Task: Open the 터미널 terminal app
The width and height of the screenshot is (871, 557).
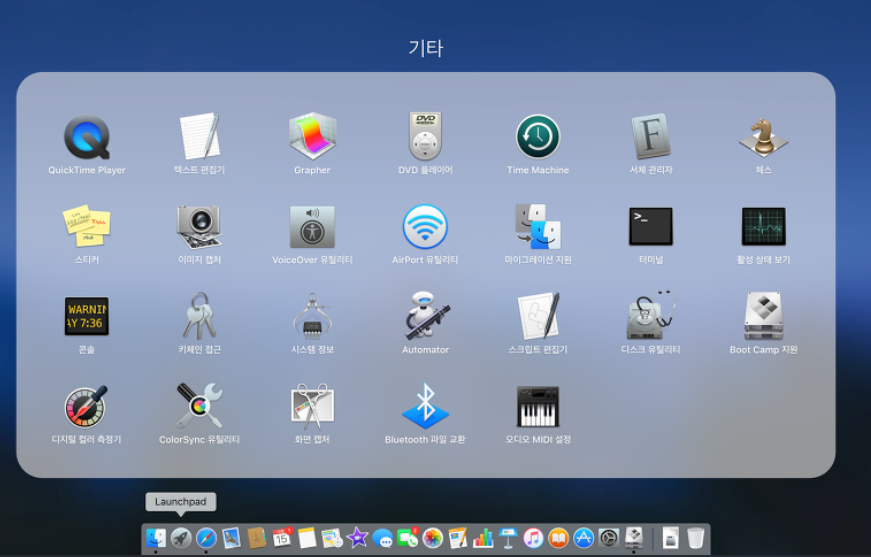Action: click(650, 227)
